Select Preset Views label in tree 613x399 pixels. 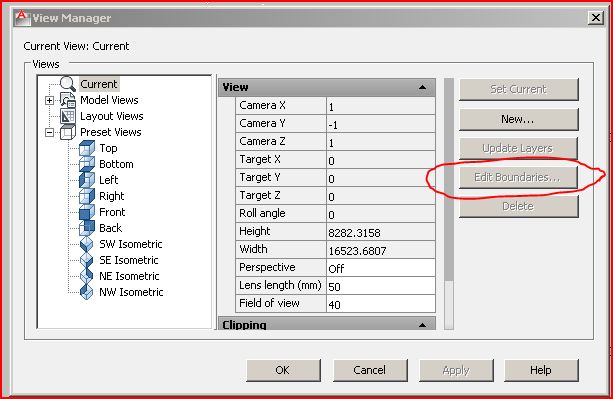pos(111,132)
